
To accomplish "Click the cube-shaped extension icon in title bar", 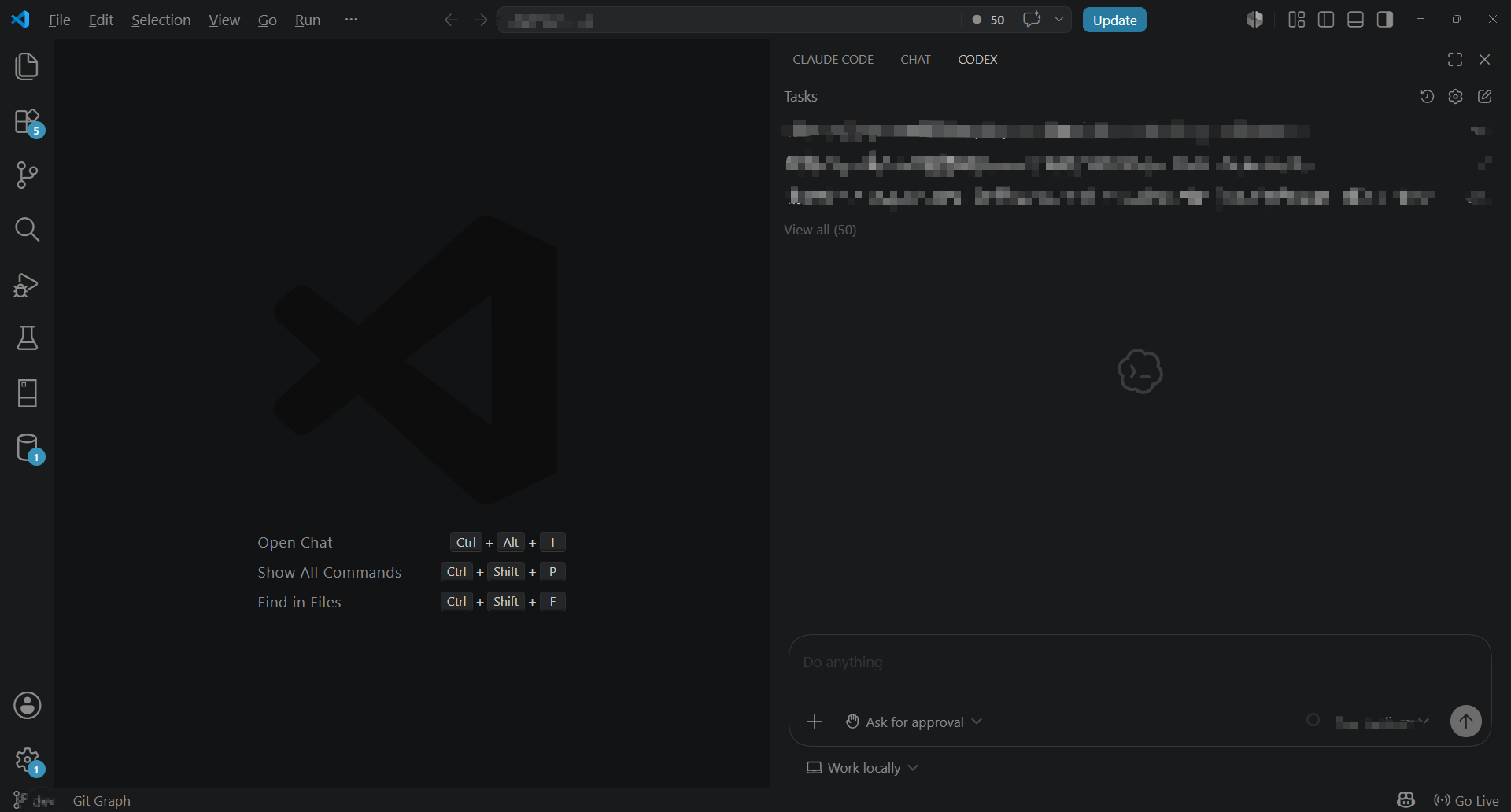I will pyautogui.click(x=1255, y=20).
